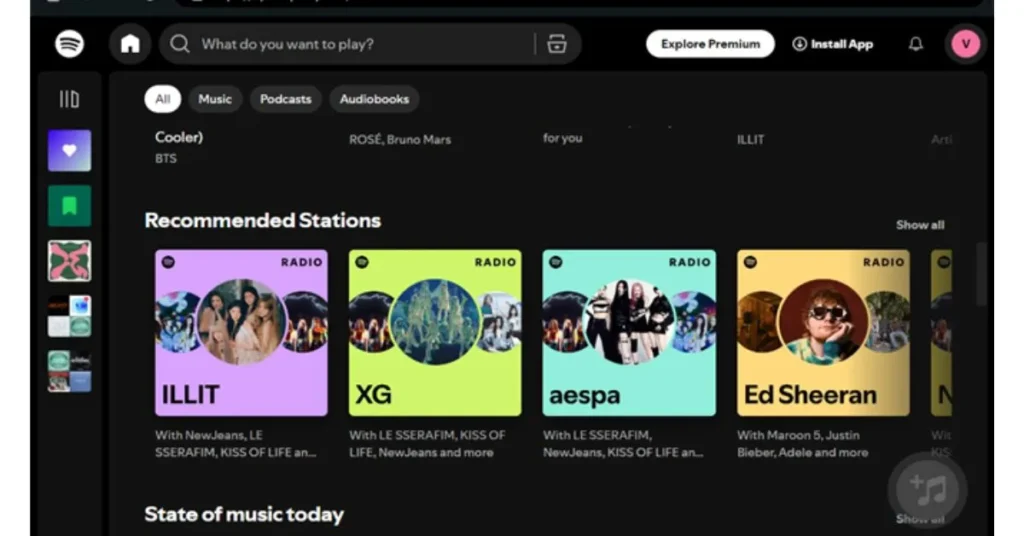Select the Audiobooks filter chip
Screen dimensions: 1024x536
click(374, 99)
